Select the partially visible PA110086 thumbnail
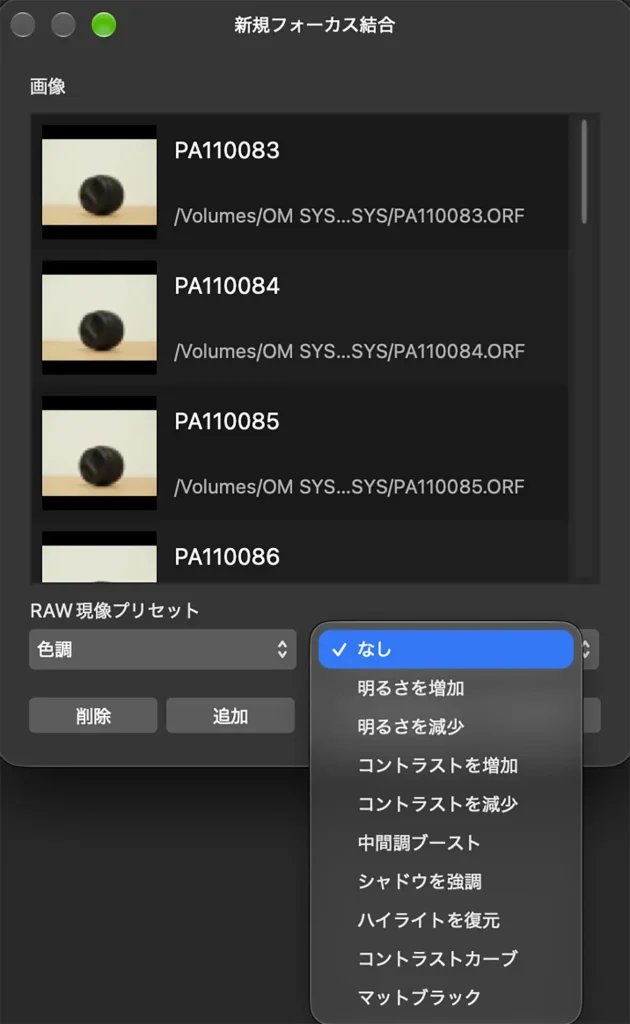 coord(99,556)
